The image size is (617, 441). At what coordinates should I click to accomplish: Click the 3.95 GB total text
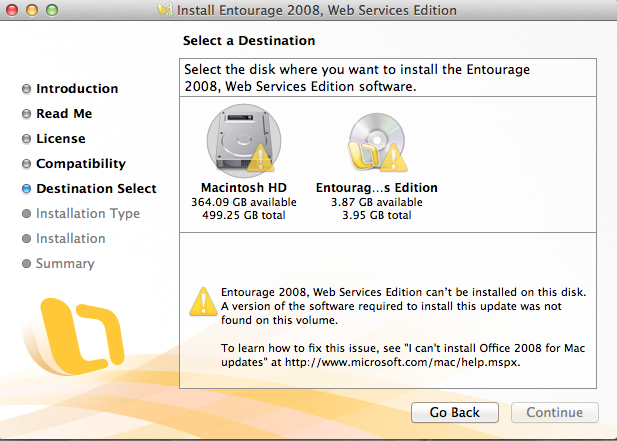377,215
